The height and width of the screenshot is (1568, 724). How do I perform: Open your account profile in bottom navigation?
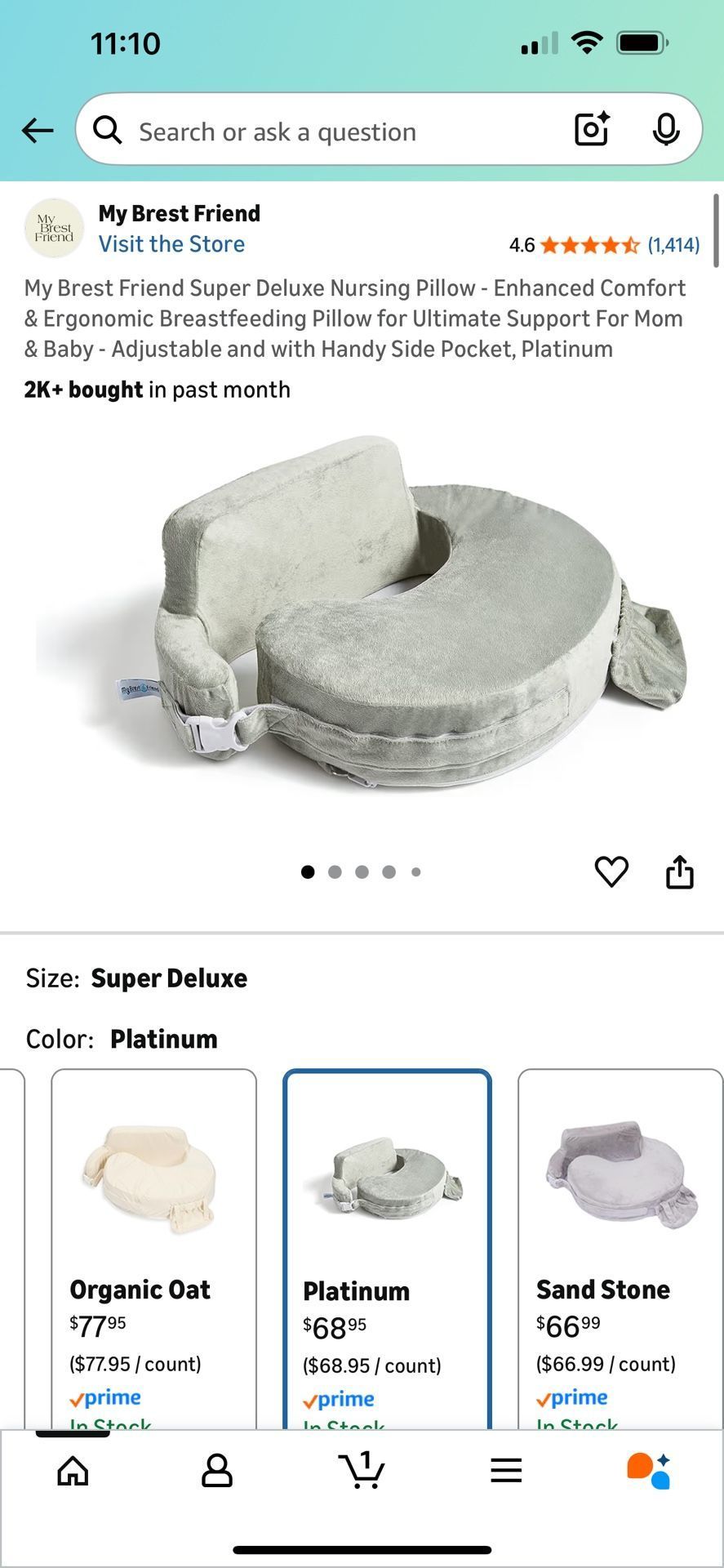click(216, 1470)
